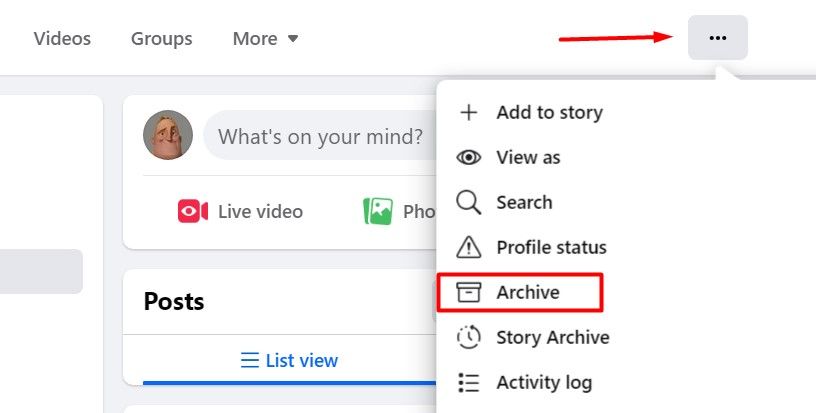Click the Activity log list icon
Screen dimensions: 816x413
point(468,382)
